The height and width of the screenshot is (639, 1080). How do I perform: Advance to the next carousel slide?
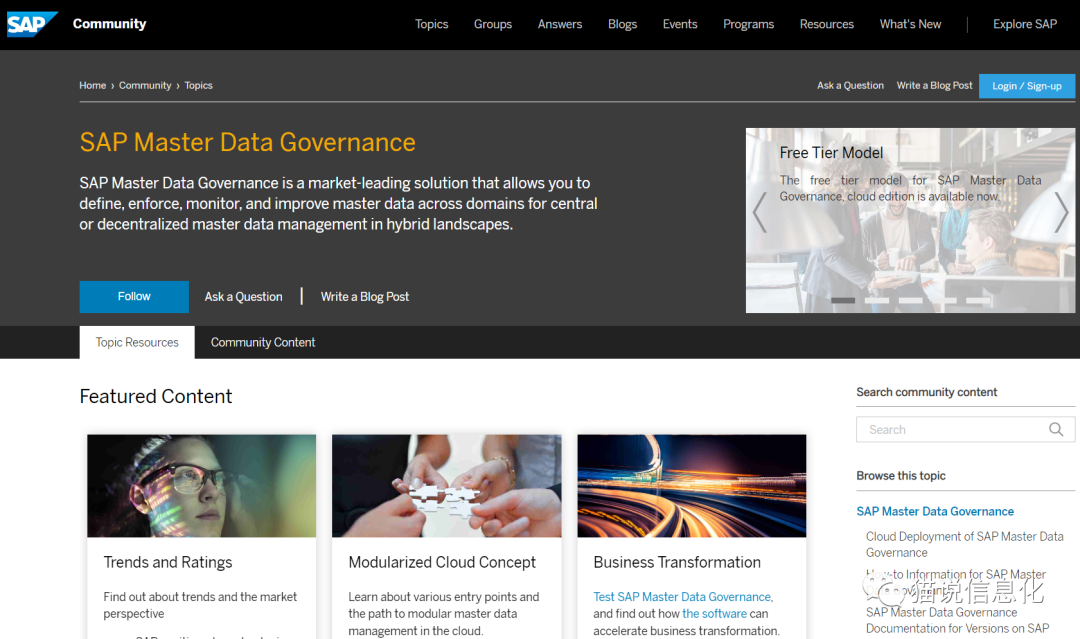pos(1061,212)
